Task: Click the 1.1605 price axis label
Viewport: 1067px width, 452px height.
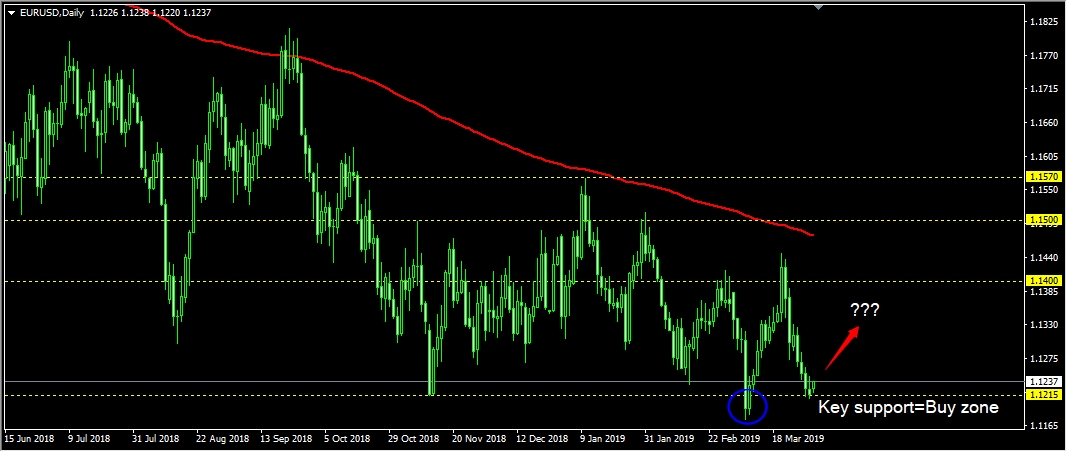Action: 1044,157
